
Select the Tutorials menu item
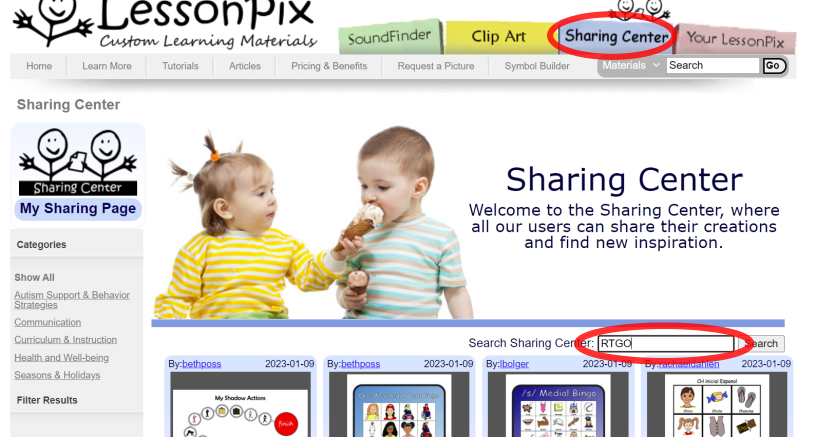(180, 66)
